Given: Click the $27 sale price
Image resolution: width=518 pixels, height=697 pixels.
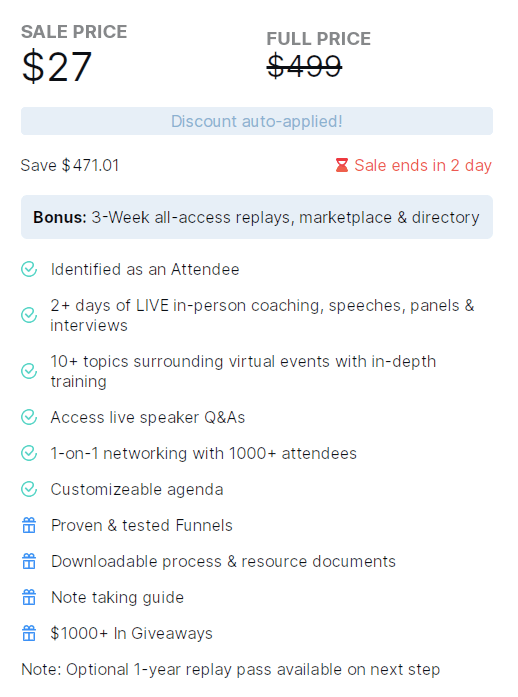Looking at the screenshot, I should [57, 67].
